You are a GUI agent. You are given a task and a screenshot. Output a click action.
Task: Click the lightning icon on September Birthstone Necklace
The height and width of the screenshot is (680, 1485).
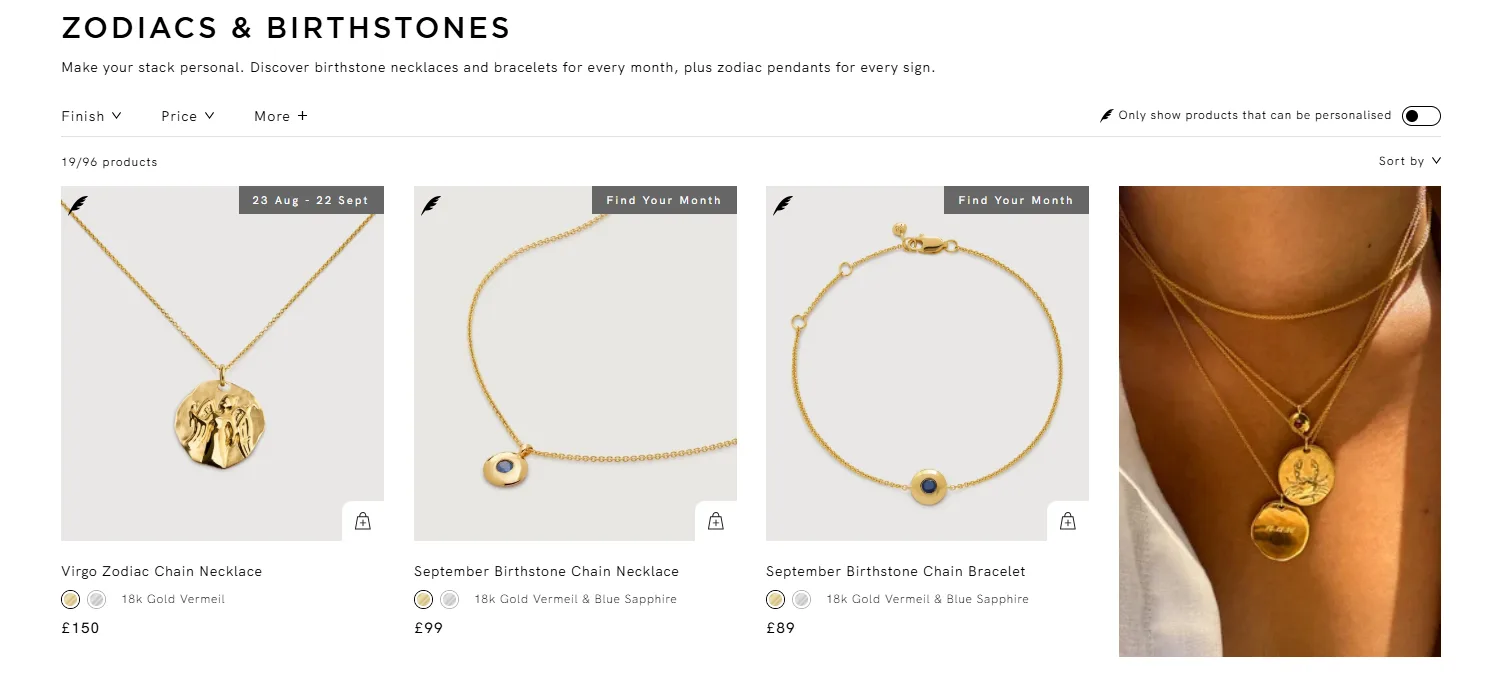coord(431,205)
